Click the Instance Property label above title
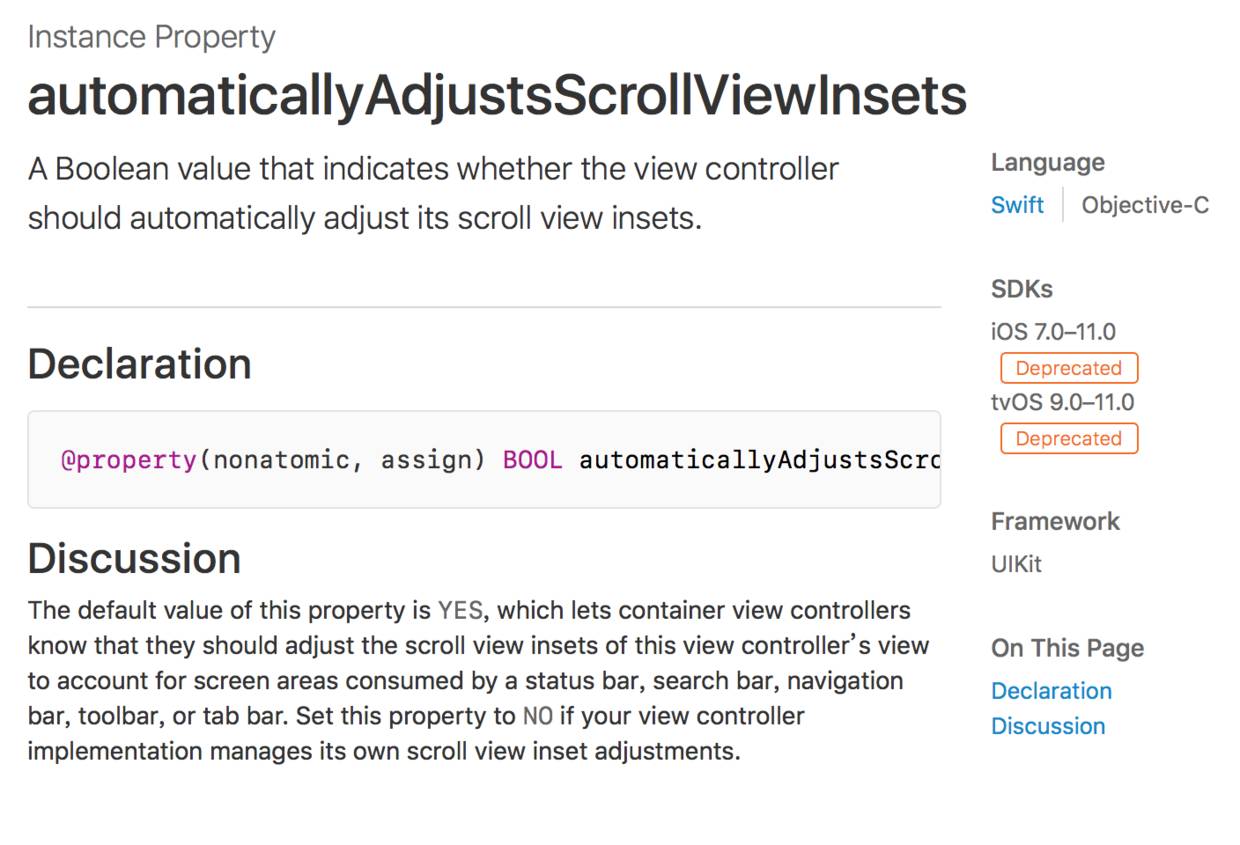 pyautogui.click(x=151, y=37)
